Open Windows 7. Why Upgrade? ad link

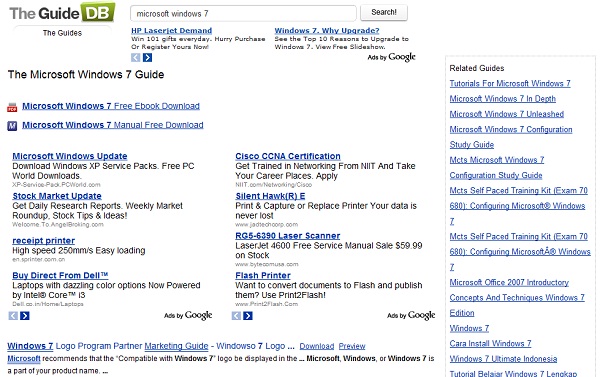coord(327,30)
